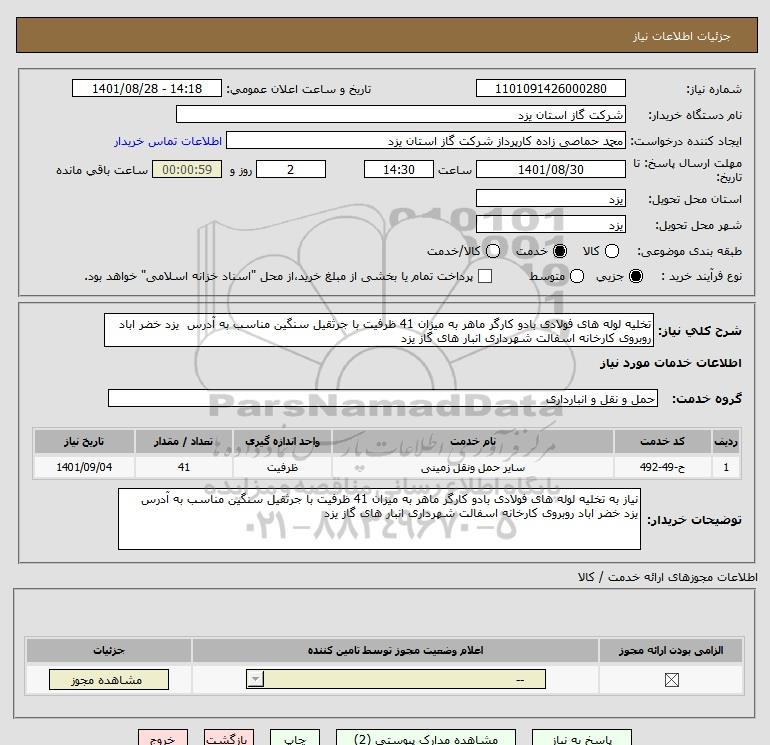This screenshot has height=745, width=770.
Task: Click service code ج-49-492 cell
Action: coord(662,467)
